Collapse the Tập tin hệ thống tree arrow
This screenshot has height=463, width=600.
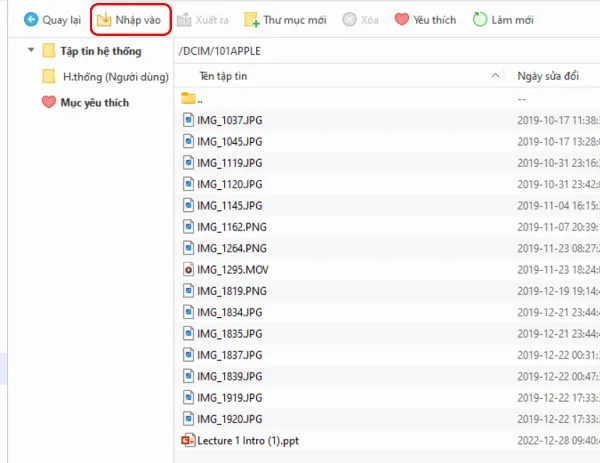[30, 51]
